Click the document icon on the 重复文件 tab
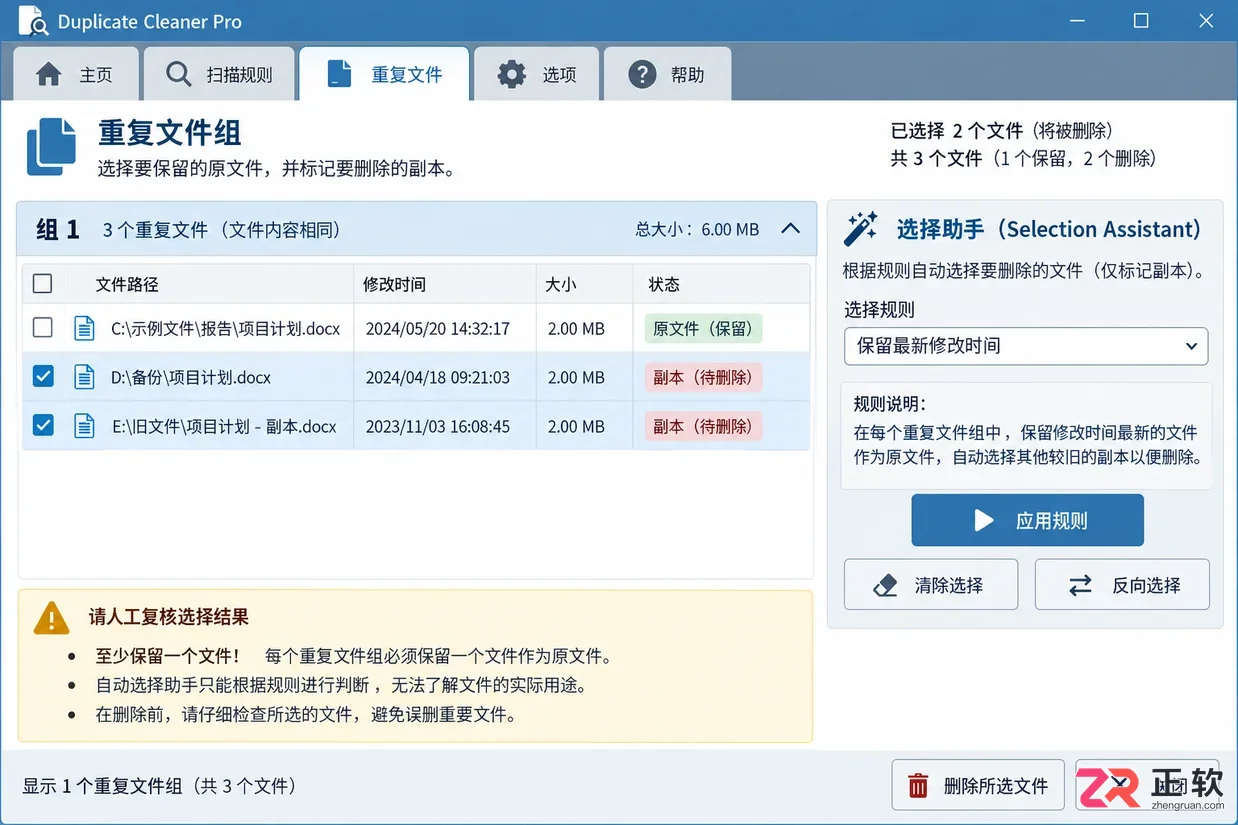Image resolution: width=1238 pixels, height=825 pixels. coord(340,74)
